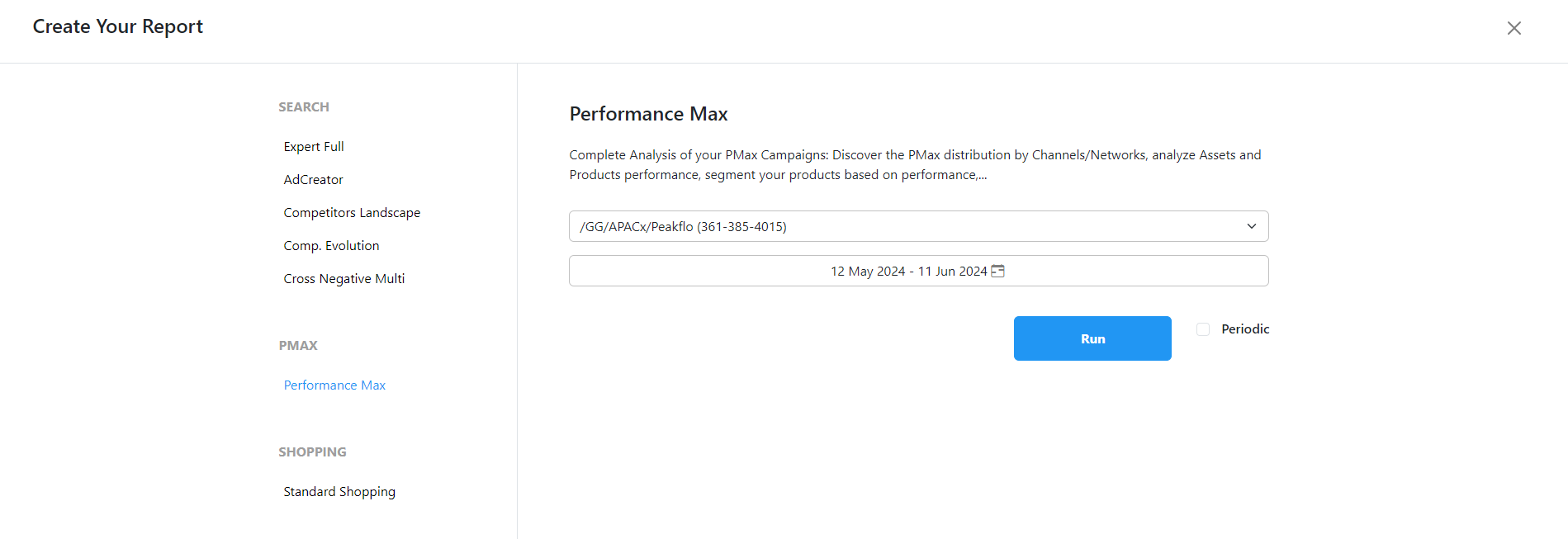Click the 12 May 2024 date range field
Viewport: 1568px width, 539px height.
click(918, 271)
